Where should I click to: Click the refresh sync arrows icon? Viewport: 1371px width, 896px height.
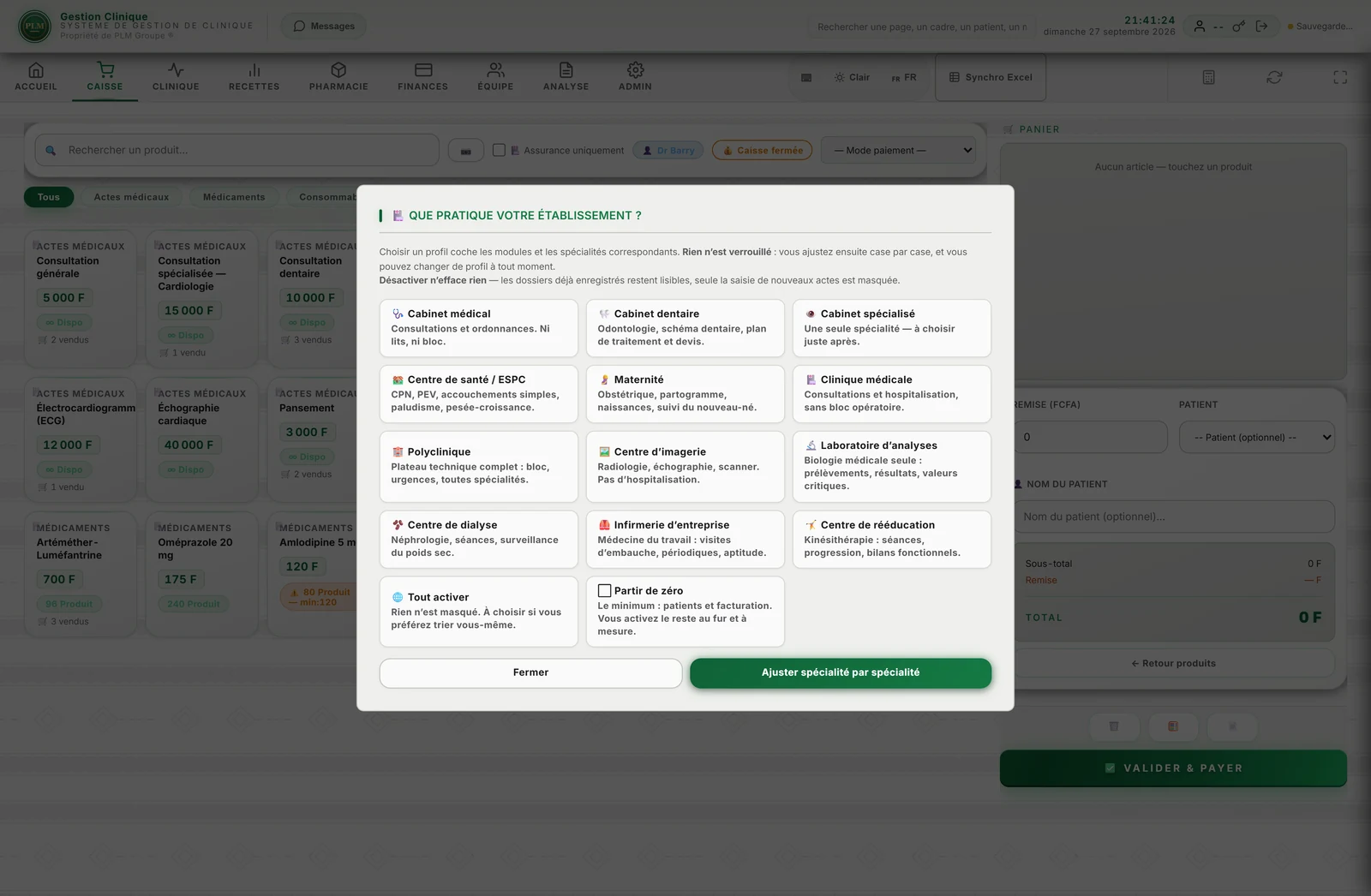point(1274,77)
